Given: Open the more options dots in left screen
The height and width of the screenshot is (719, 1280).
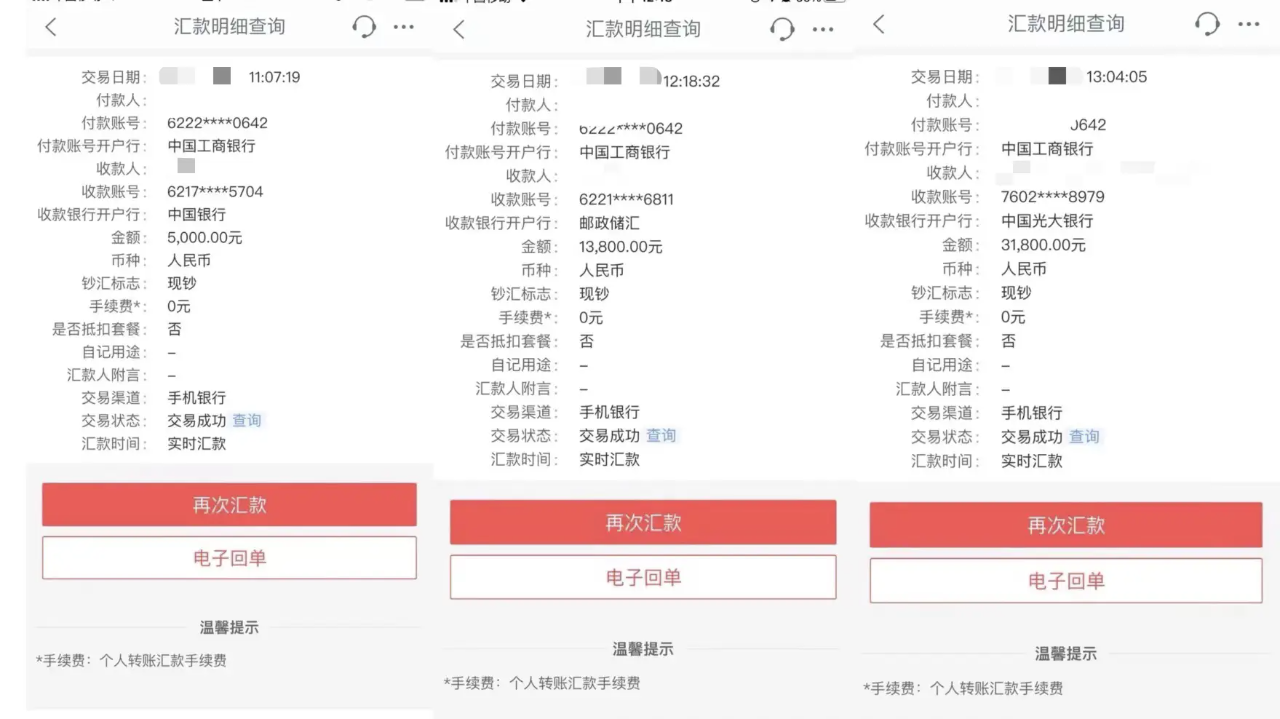Looking at the screenshot, I should coord(404,28).
